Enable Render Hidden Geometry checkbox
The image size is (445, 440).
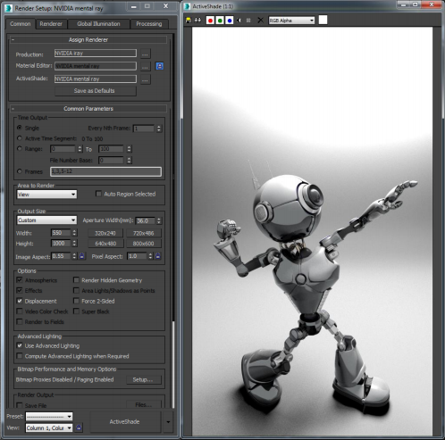point(76,280)
